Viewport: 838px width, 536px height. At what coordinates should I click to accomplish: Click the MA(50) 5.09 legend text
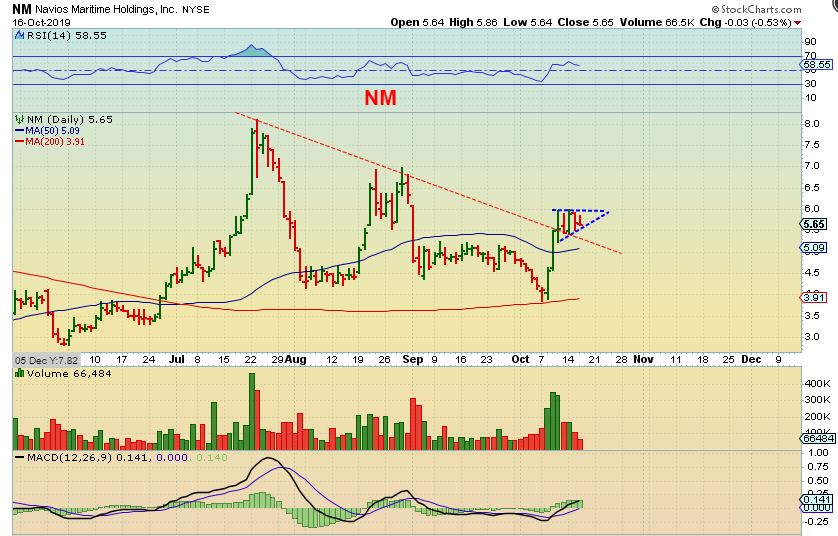click(x=52, y=130)
